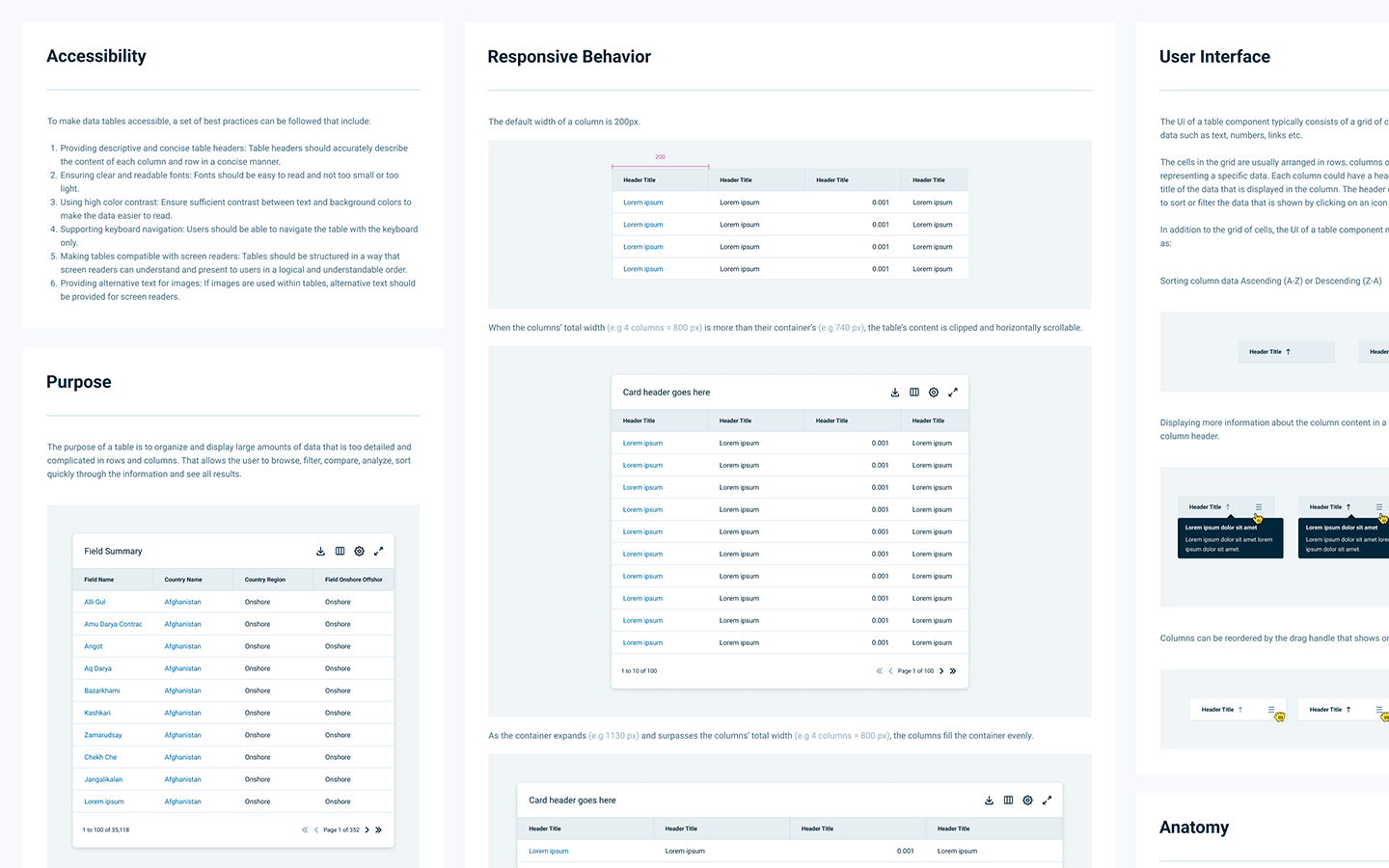This screenshot has width=1389, height=868.
Task: Open the Angot field link
Action: coord(94,646)
